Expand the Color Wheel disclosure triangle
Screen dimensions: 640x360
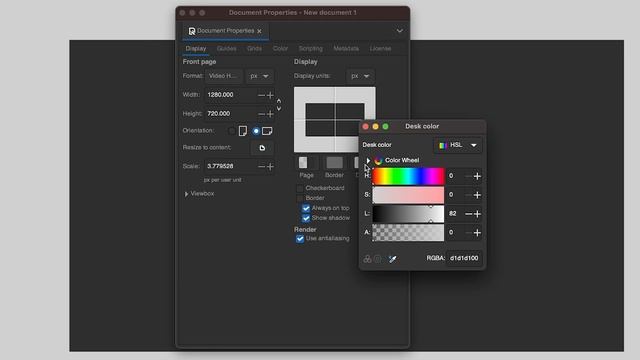(x=368, y=160)
